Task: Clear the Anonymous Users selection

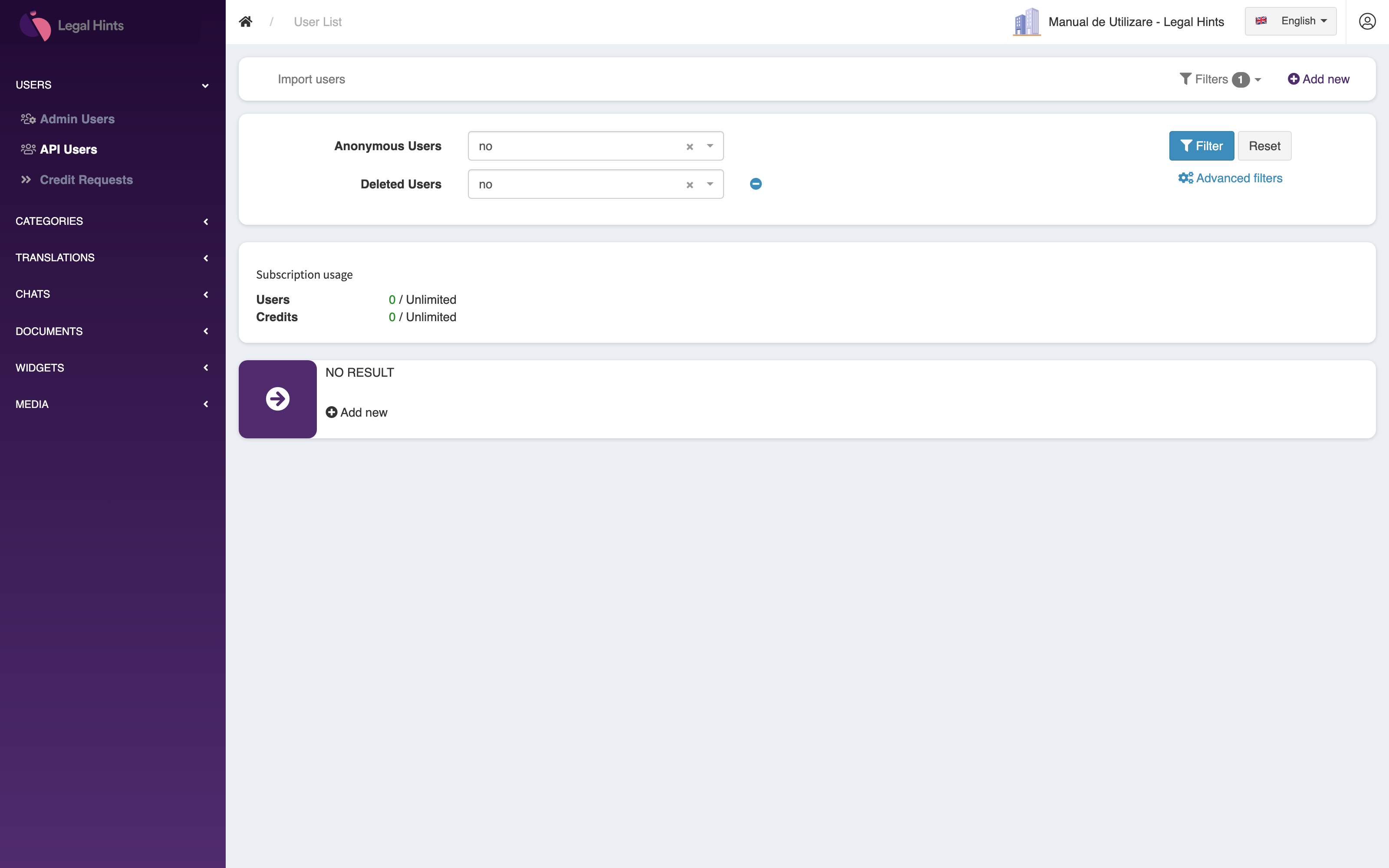Action: coord(690,146)
